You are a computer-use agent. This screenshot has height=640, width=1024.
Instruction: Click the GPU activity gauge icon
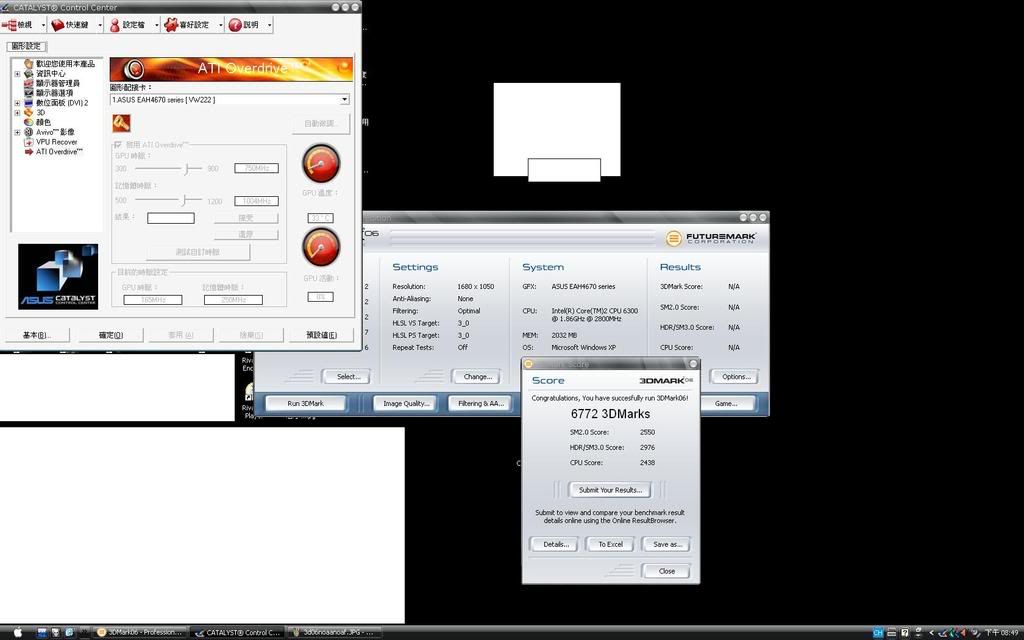(x=321, y=247)
